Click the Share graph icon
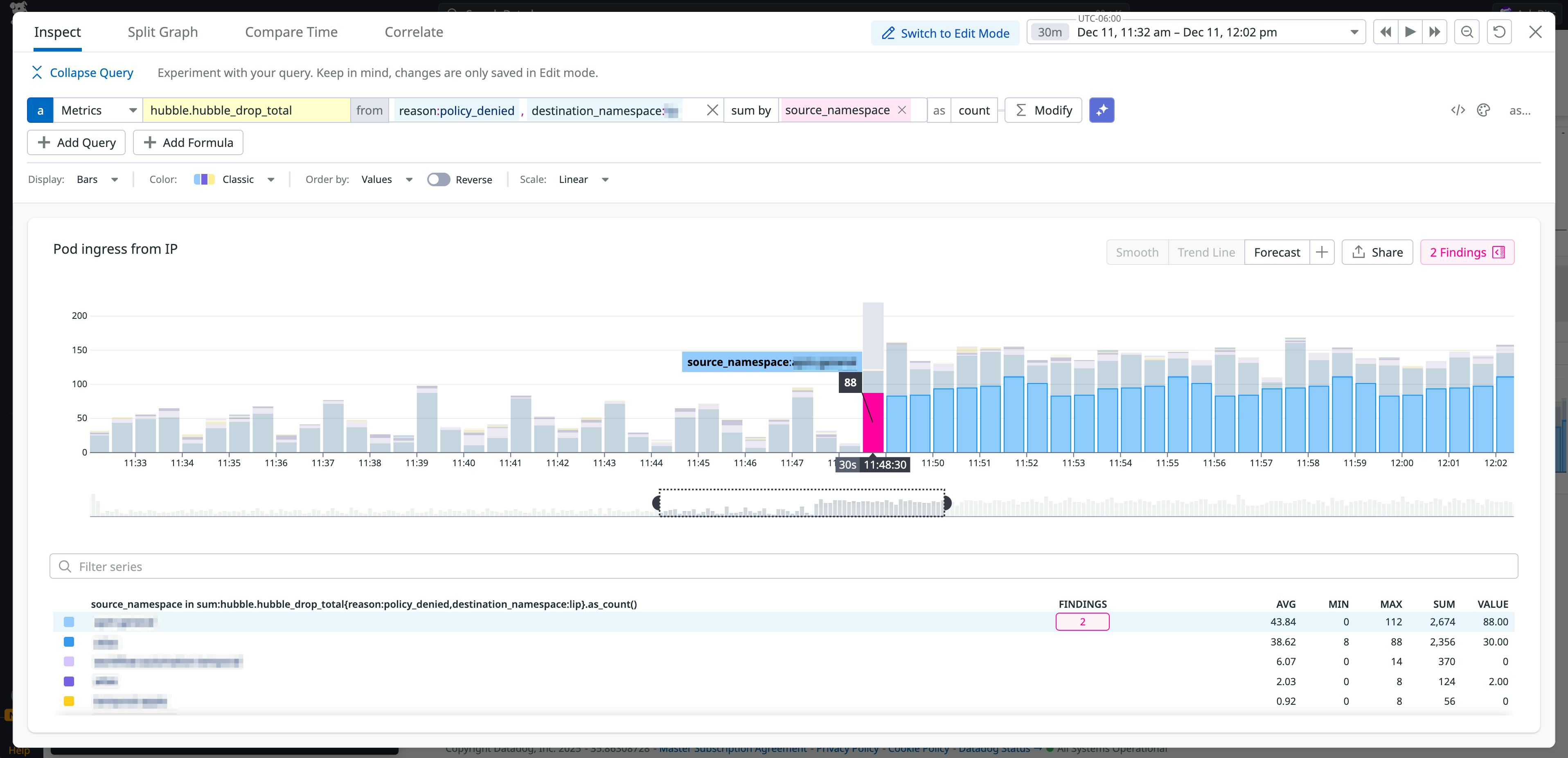This screenshot has width=1568, height=758. [x=1377, y=251]
